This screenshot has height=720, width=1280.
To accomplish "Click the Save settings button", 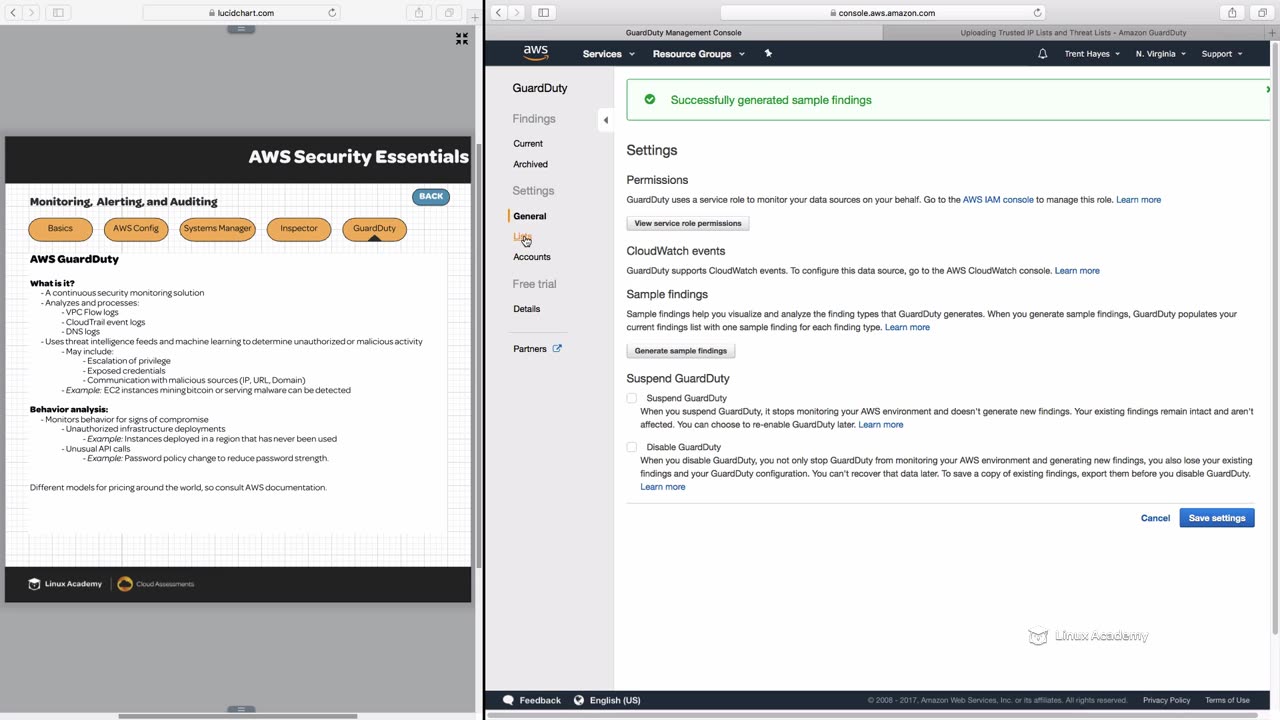I will click(1216, 518).
